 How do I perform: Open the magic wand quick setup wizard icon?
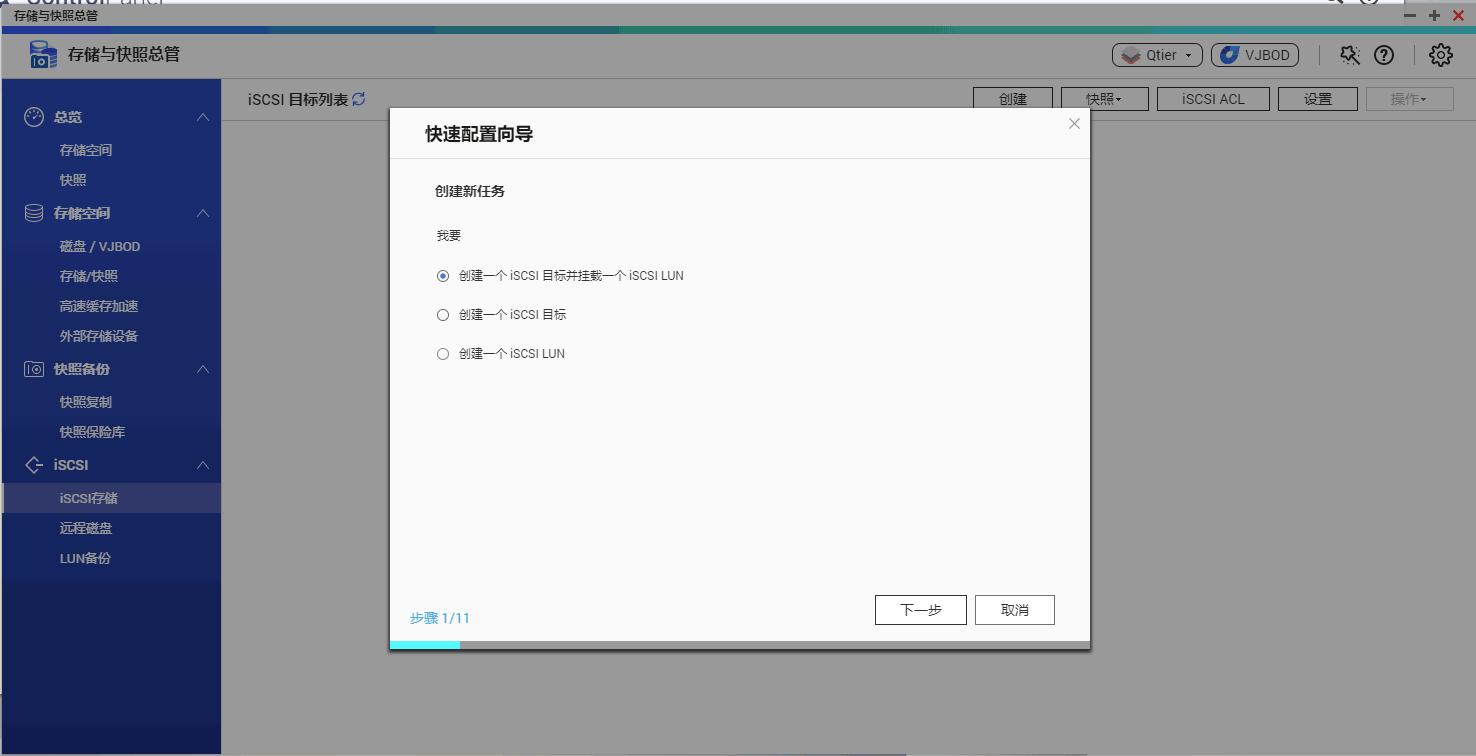click(x=1349, y=55)
